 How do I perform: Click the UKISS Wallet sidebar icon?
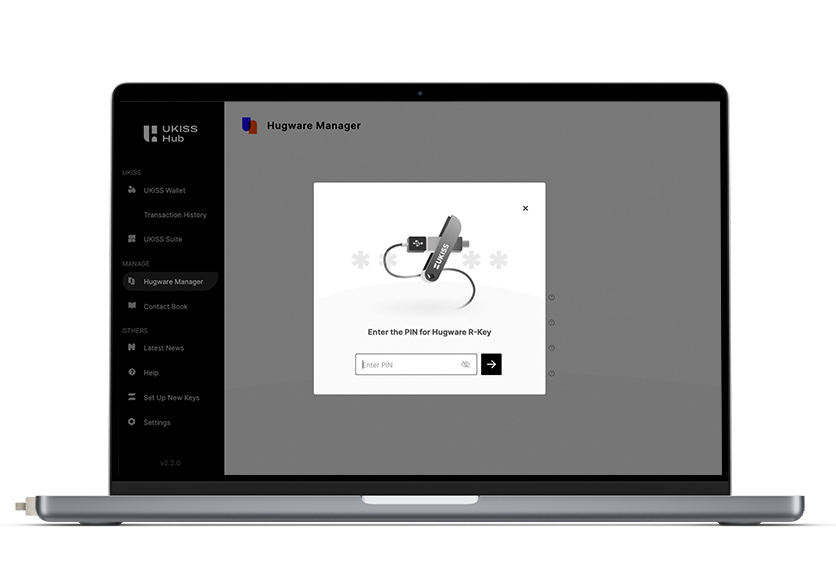point(132,190)
